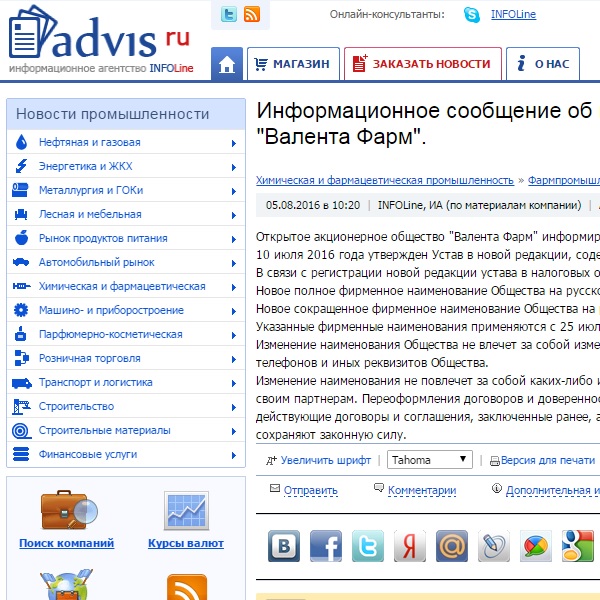600x600 pixels.
Task: Click the syringe icon for Химическая и фармацевтическая
Action: coord(21,286)
